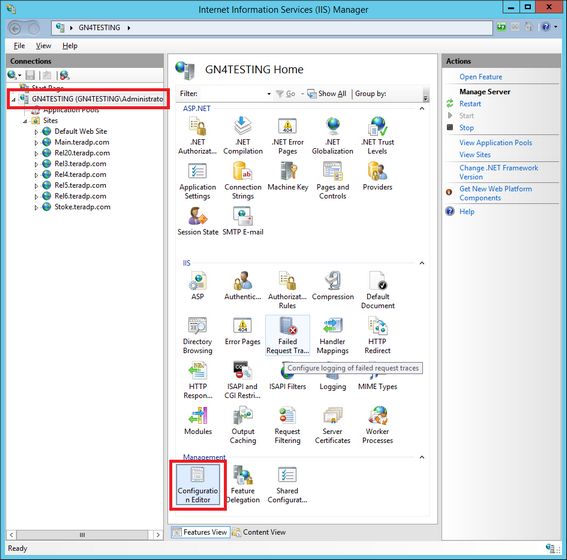
Task: Expand the Default Web Site node
Action: tap(36, 132)
